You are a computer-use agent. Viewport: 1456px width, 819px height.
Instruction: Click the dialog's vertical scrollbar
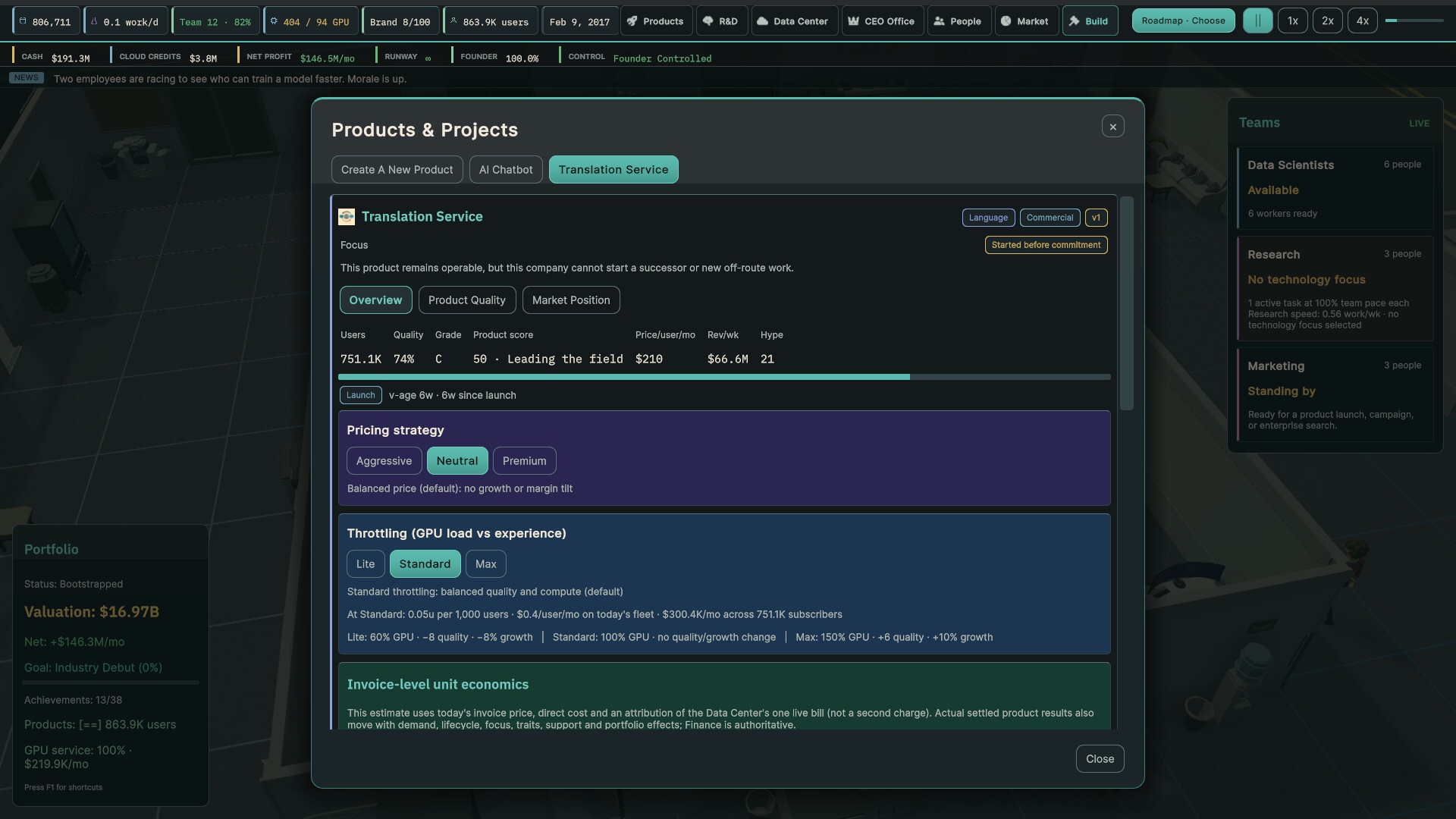click(1127, 303)
